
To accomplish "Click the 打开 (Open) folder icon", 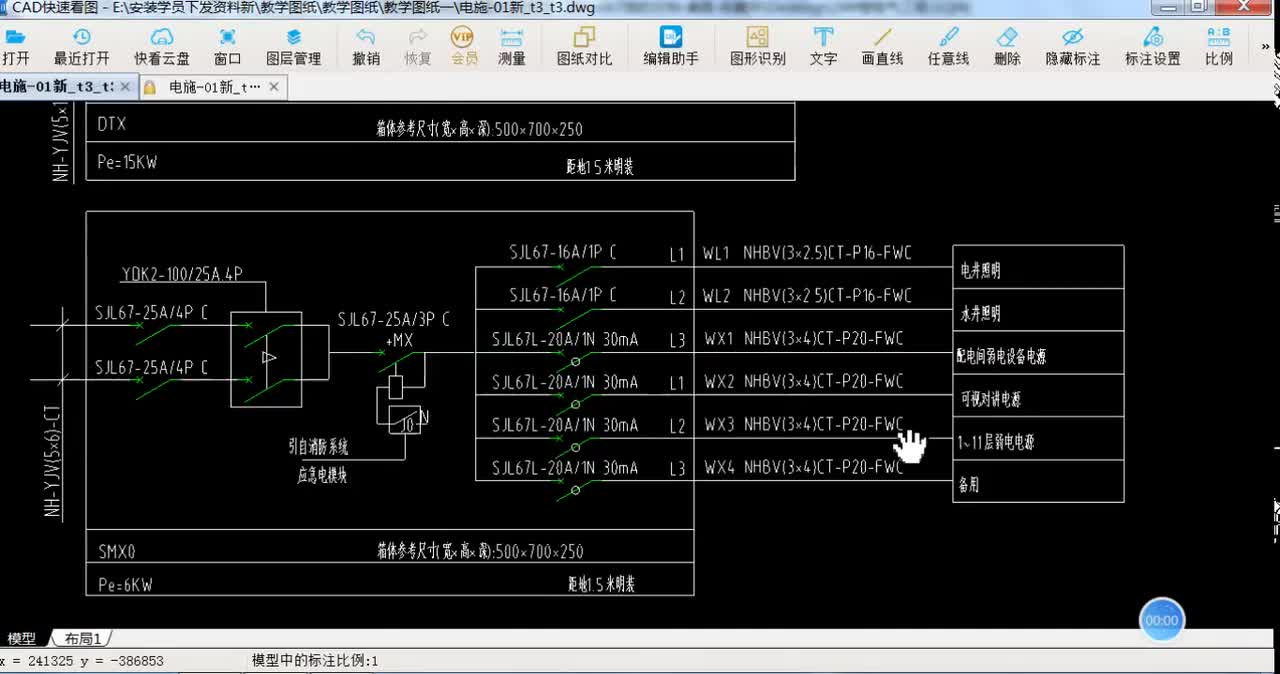I will (15, 38).
